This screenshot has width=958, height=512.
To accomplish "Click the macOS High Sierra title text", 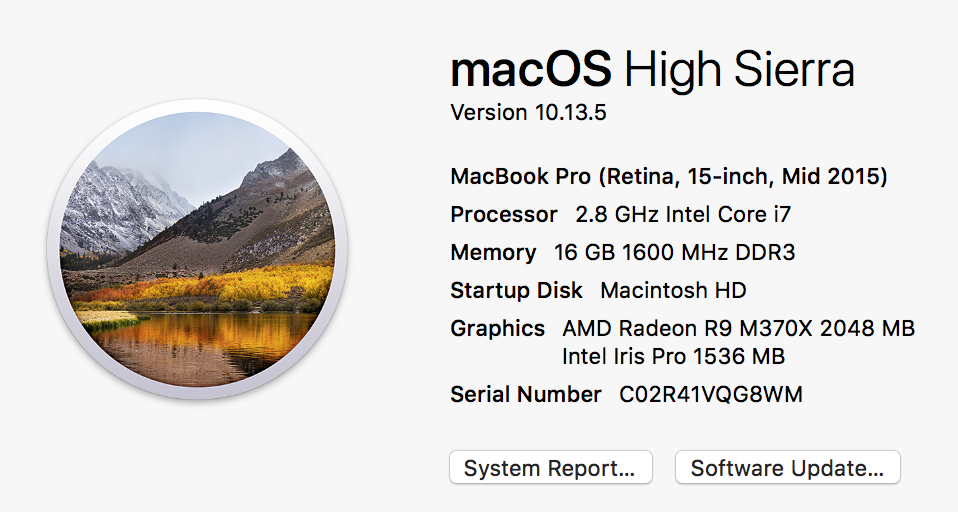I will tap(652, 71).
